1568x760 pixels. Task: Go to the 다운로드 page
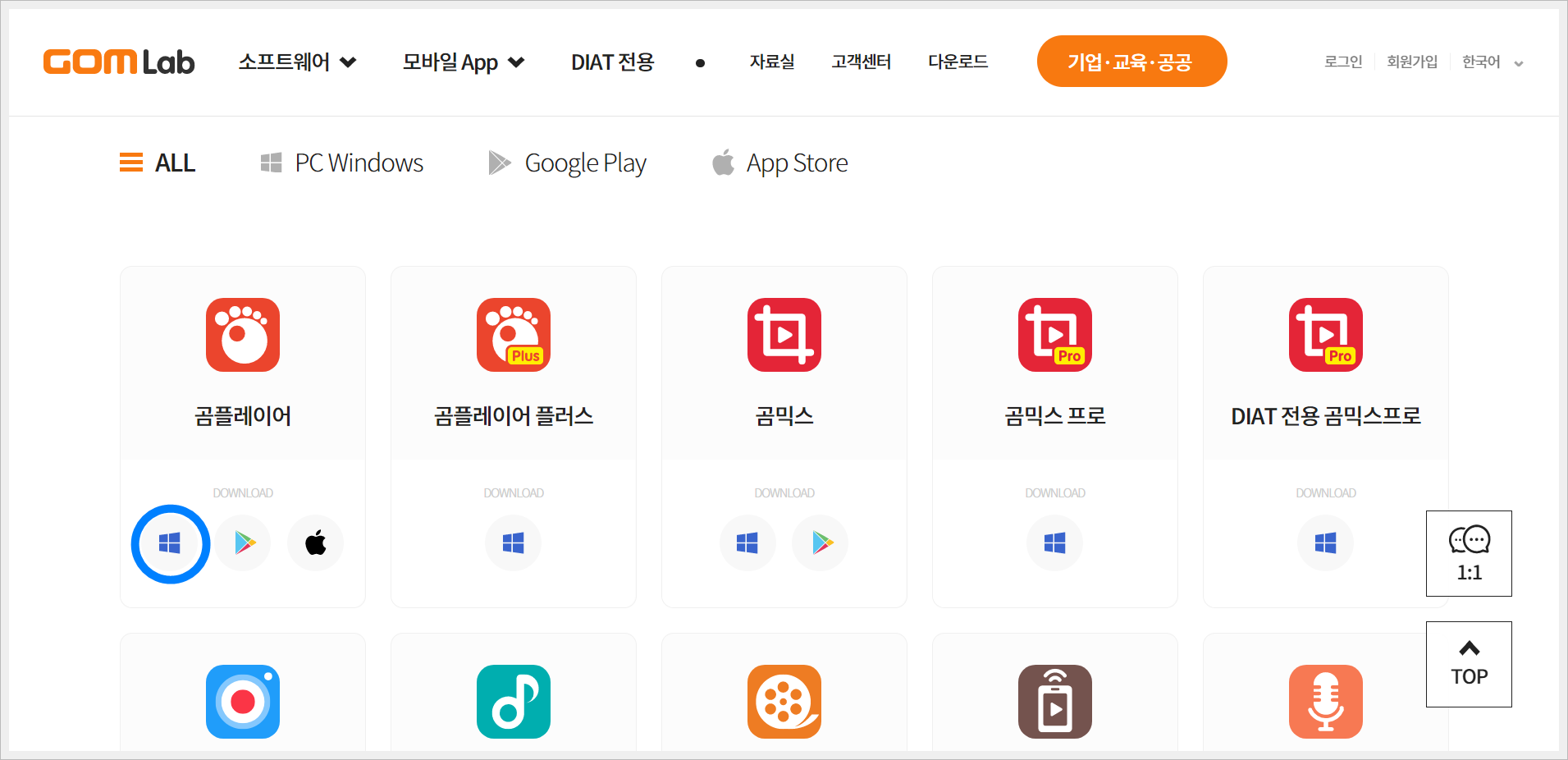click(x=958, y=62)
